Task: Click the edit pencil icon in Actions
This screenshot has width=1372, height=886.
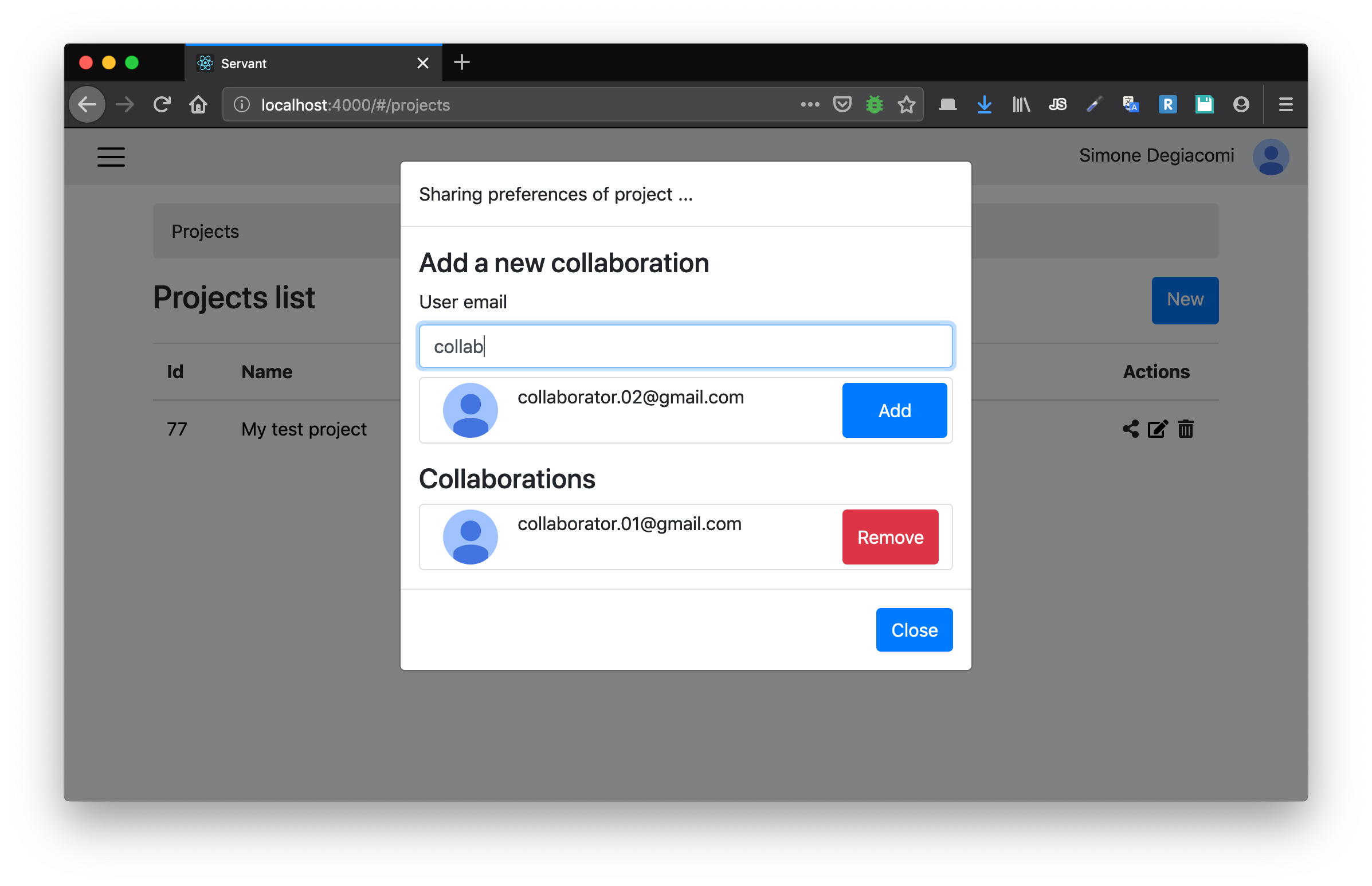Action: pos(1158,429)
